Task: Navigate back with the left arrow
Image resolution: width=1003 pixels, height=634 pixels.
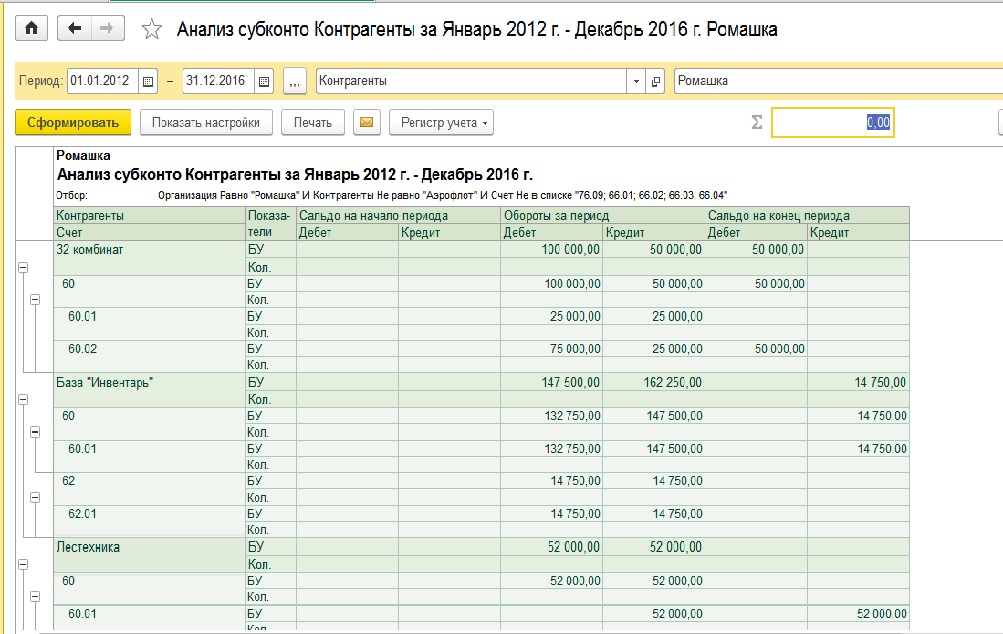Action: (x=74, y=28)
